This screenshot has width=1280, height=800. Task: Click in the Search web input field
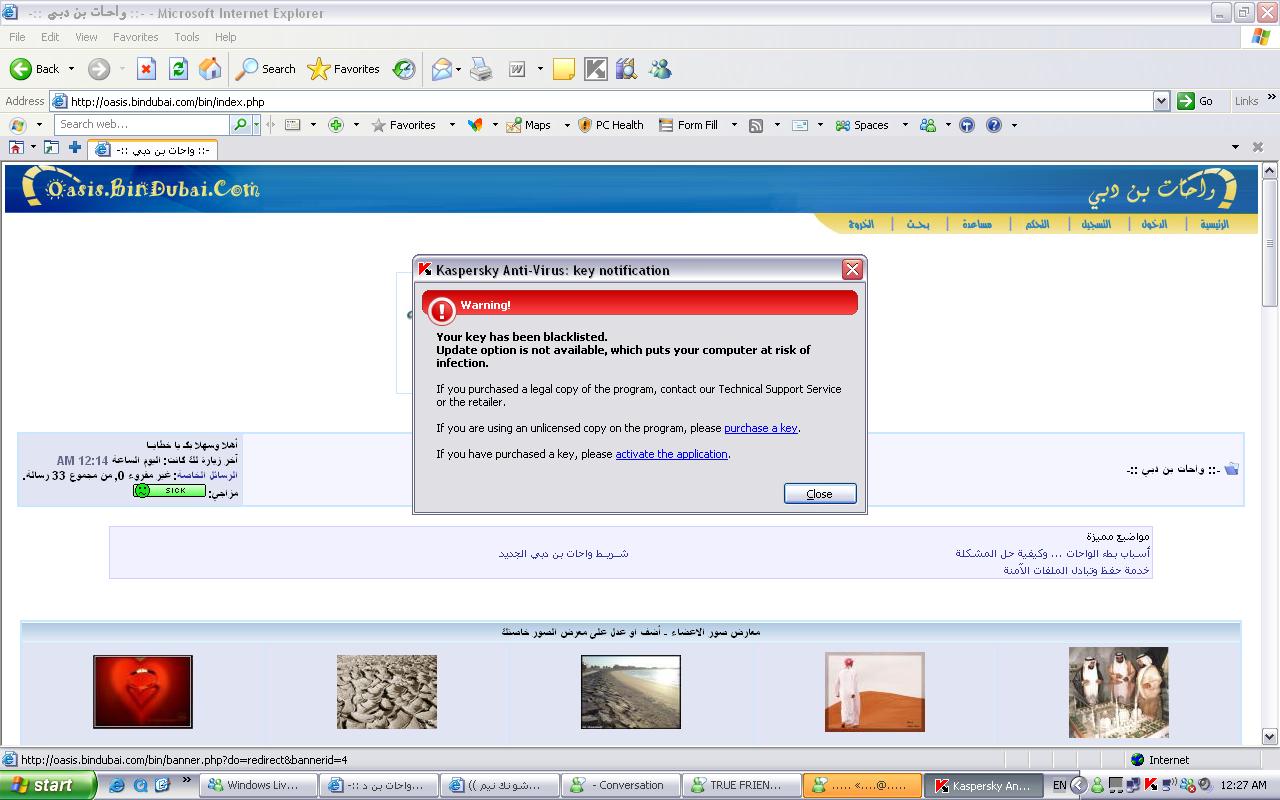142,125
